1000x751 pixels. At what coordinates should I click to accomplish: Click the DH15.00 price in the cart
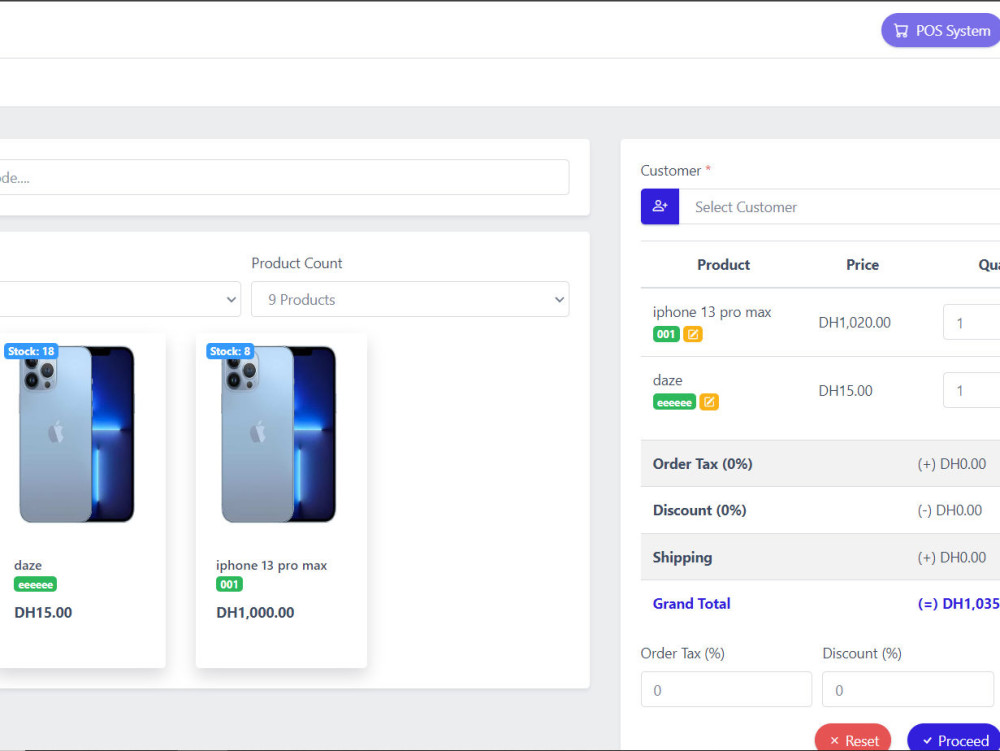tap(846, 391)
